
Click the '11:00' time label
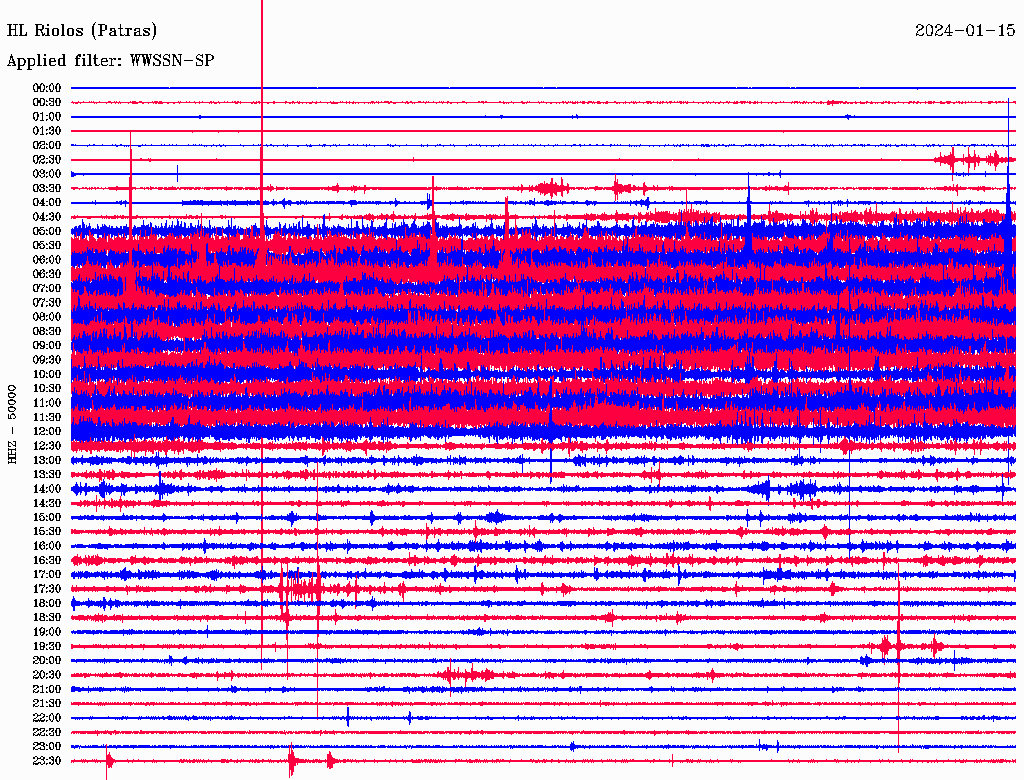click(x=47, y=403)
